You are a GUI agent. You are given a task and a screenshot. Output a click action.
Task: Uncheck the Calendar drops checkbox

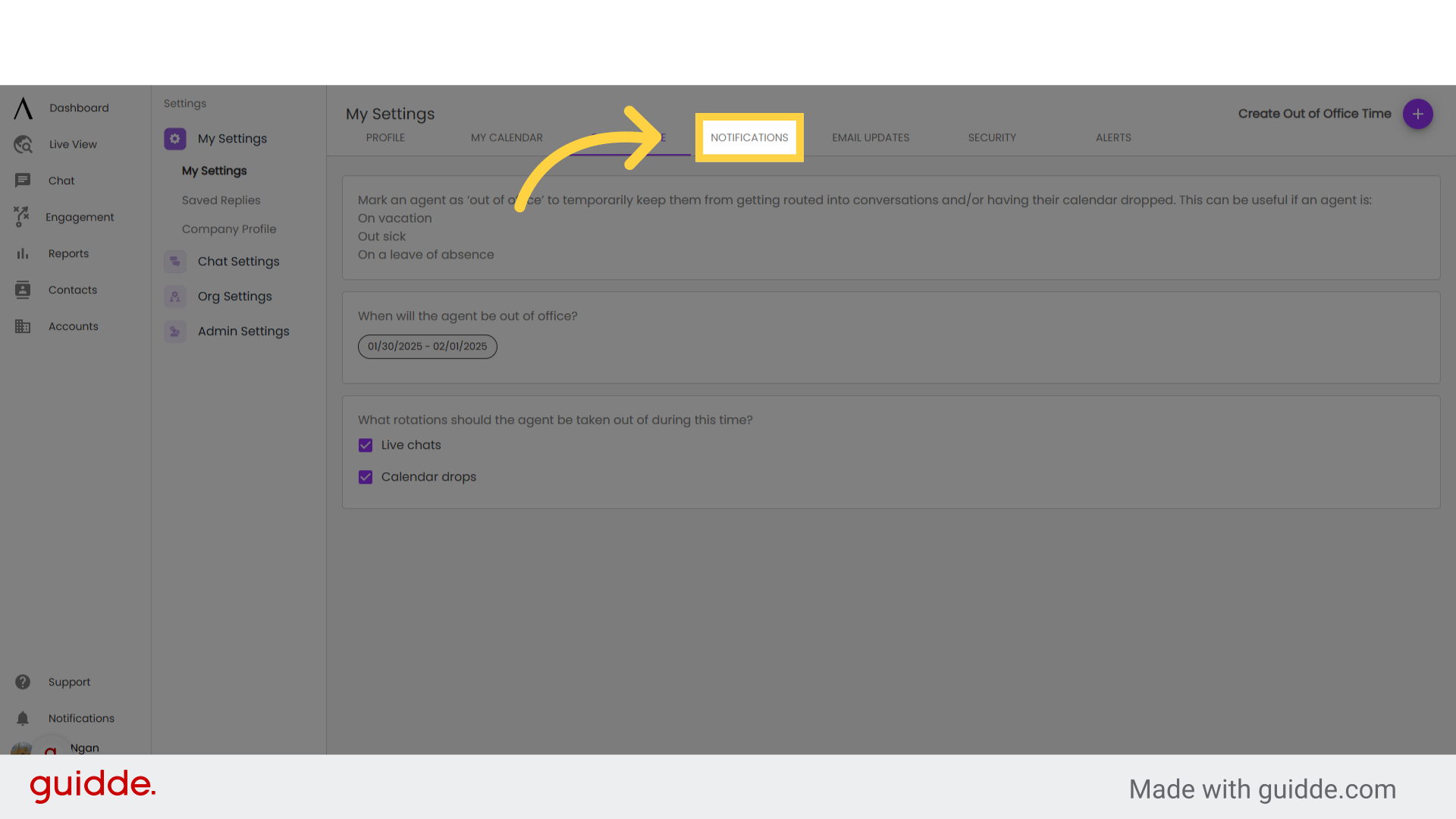point(366,477)
